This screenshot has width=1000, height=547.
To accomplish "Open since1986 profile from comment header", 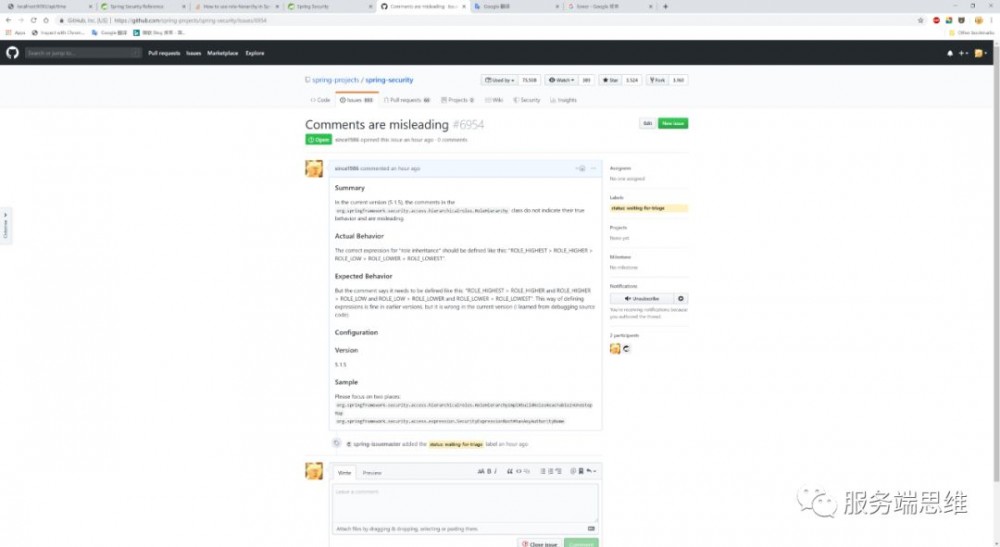I will click(346, 168).
